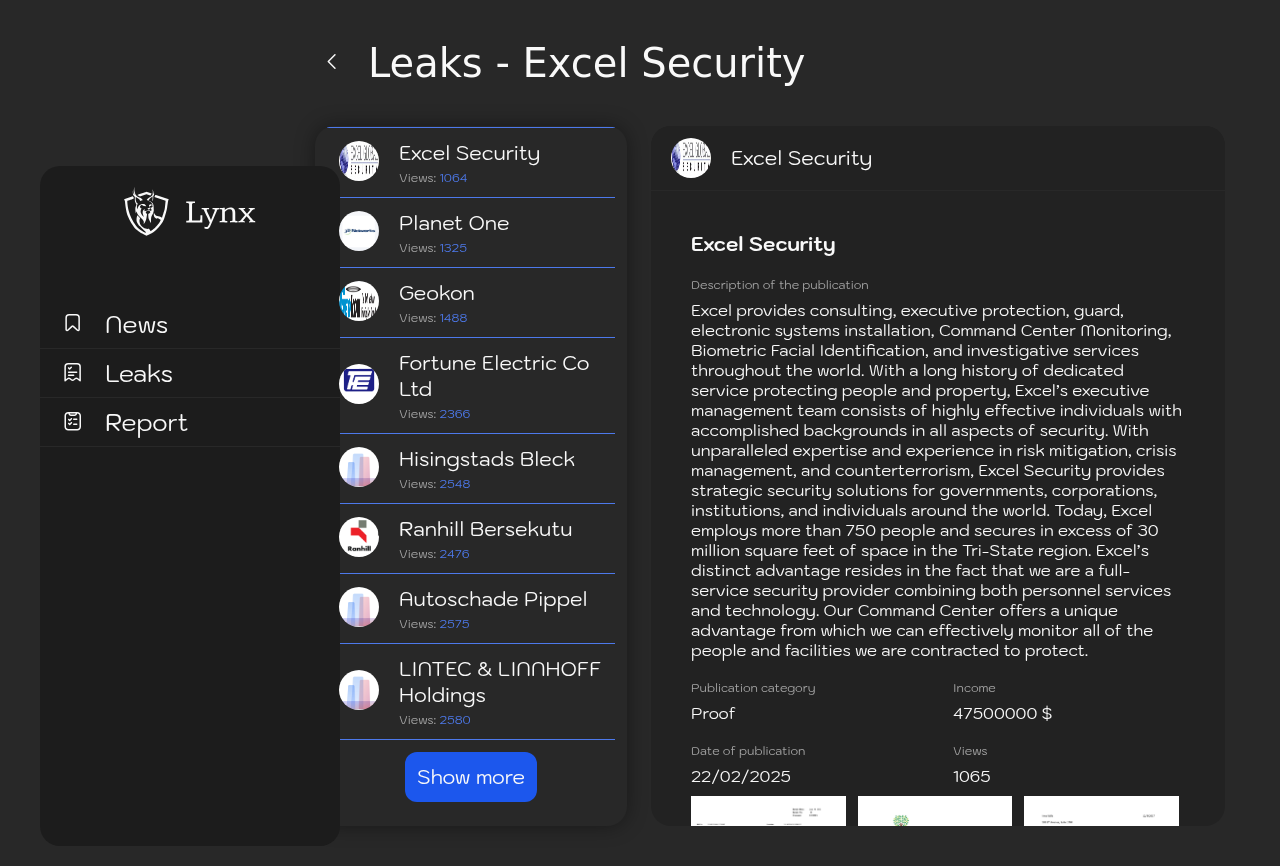
Task: Select the Autoschade Pippel entry title
Action: (x=493, y=599)
